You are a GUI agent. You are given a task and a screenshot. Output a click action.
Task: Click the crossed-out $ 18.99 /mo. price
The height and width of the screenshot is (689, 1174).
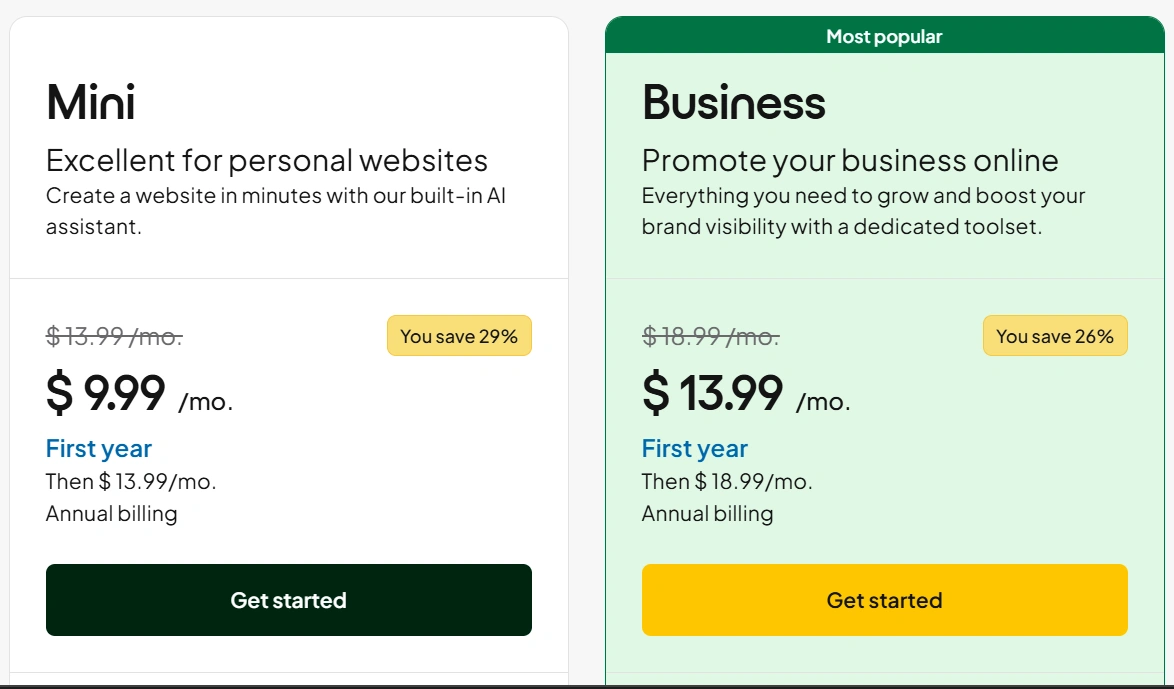[x=710, y=337]
